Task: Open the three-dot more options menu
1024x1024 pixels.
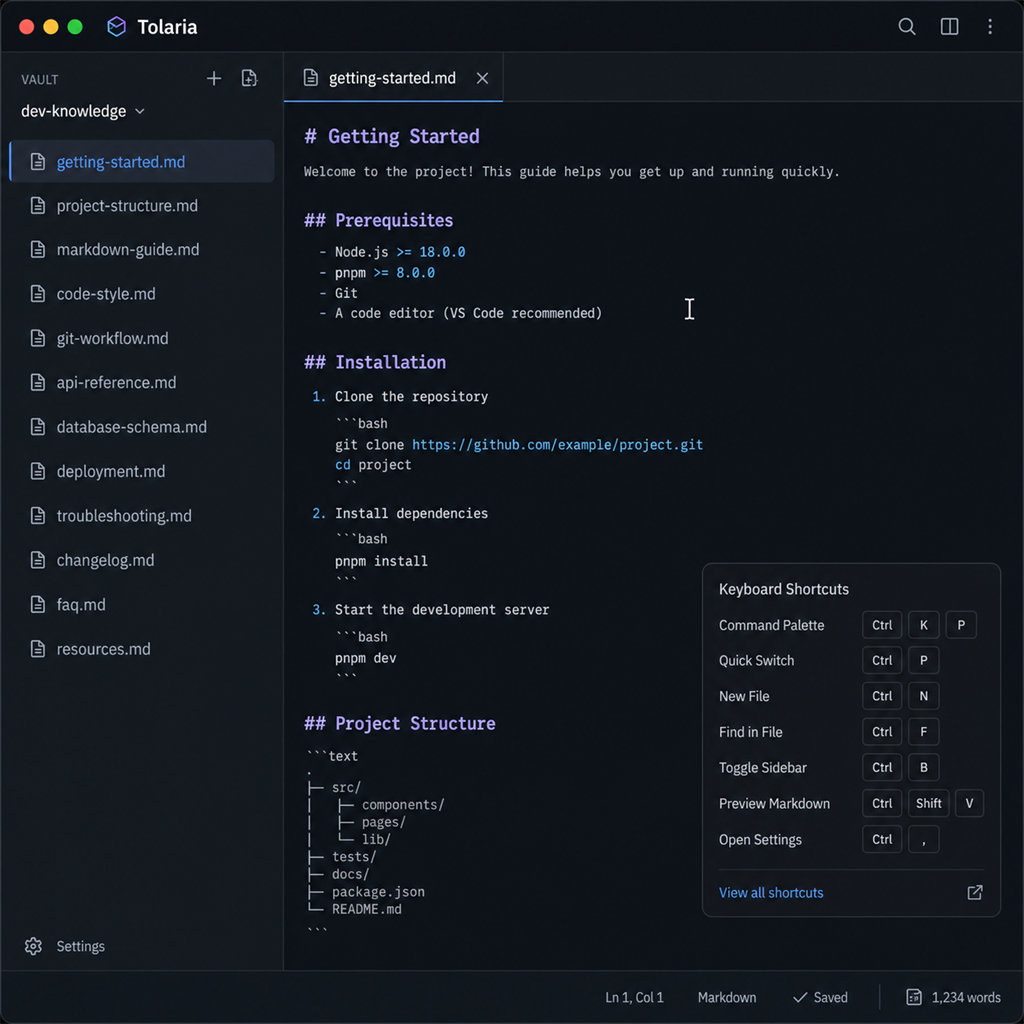Action: [990, 27]
